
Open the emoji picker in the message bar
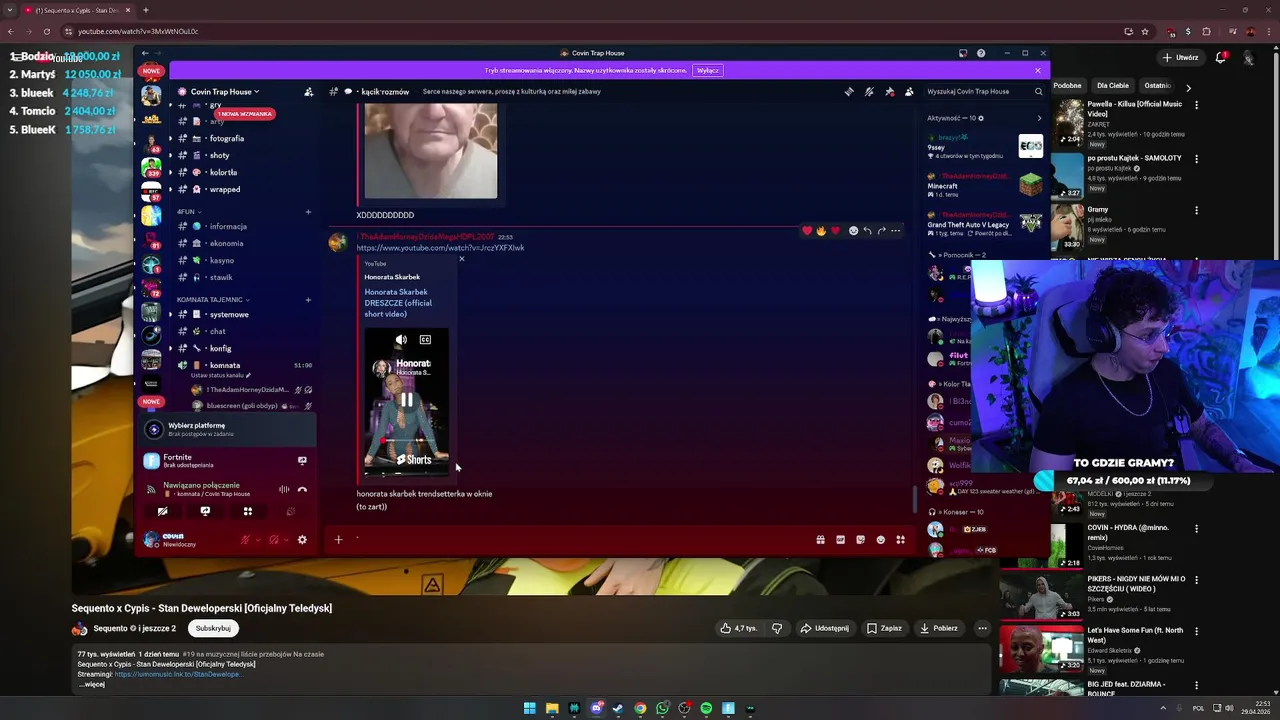880,540
